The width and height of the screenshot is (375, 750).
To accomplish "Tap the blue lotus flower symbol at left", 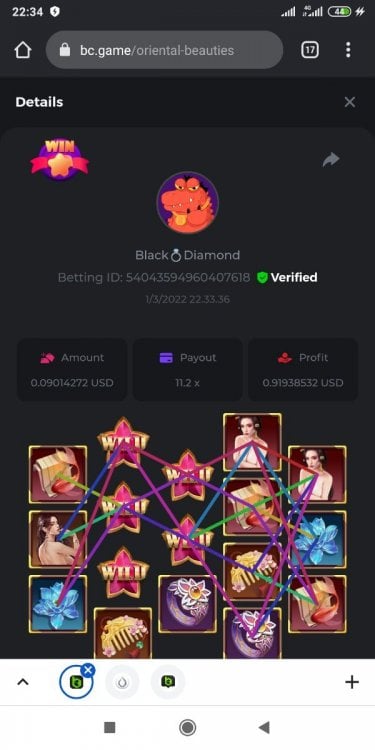I will pos(58,604).
